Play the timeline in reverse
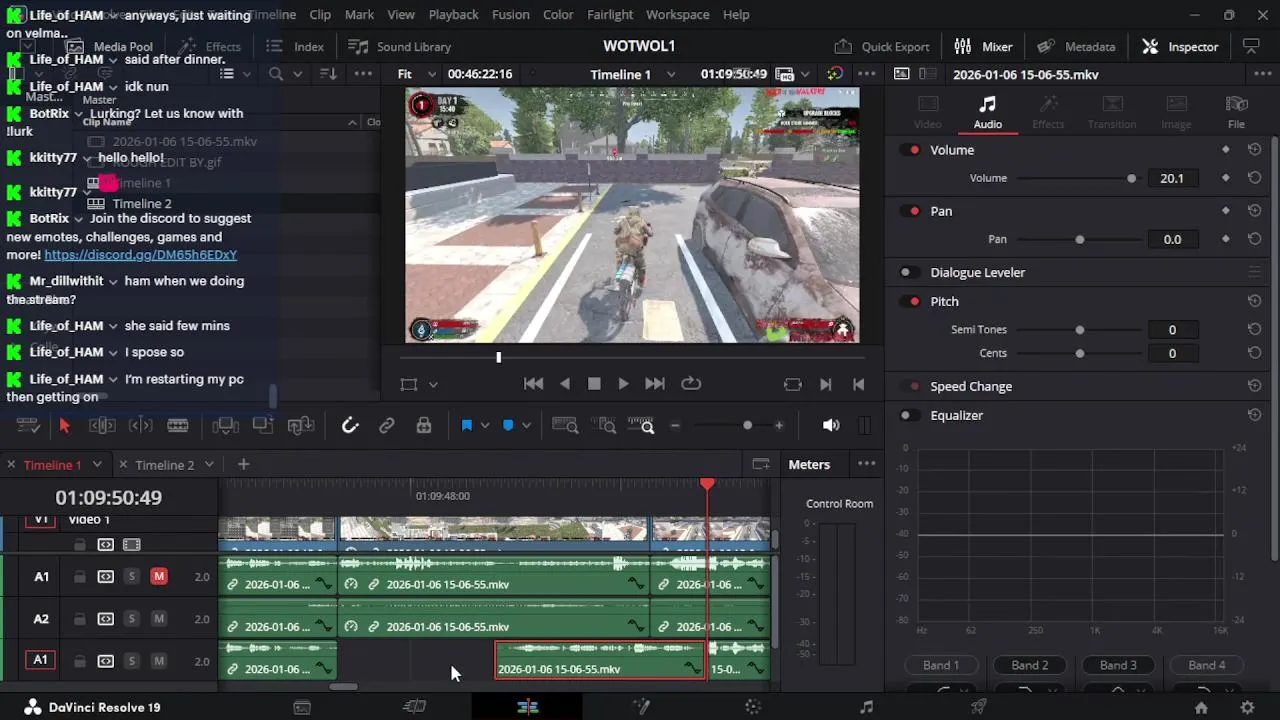Viewport: 1280px width, 720px height. coord(565,384)
